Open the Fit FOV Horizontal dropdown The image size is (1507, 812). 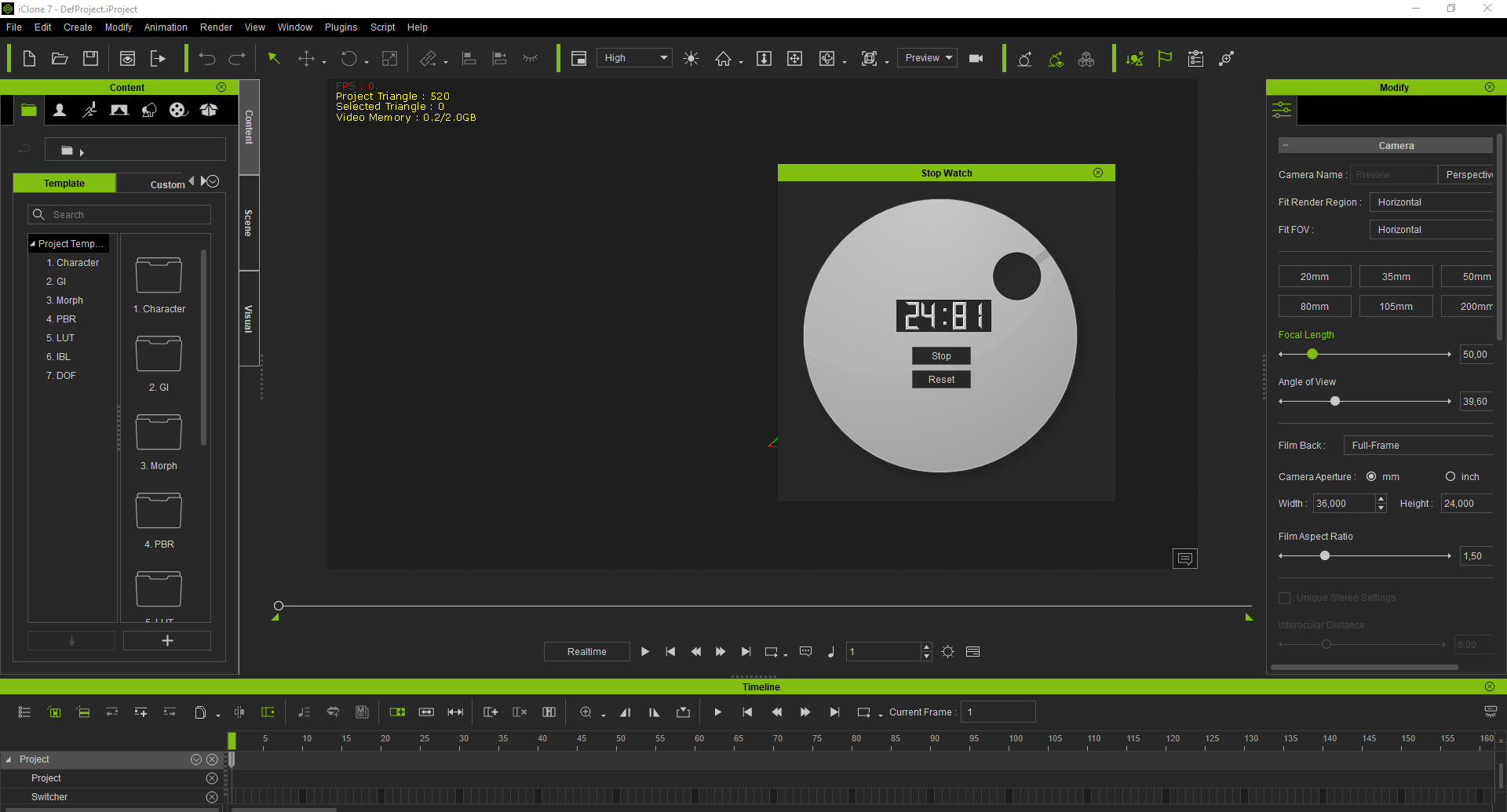[1431, 230]
